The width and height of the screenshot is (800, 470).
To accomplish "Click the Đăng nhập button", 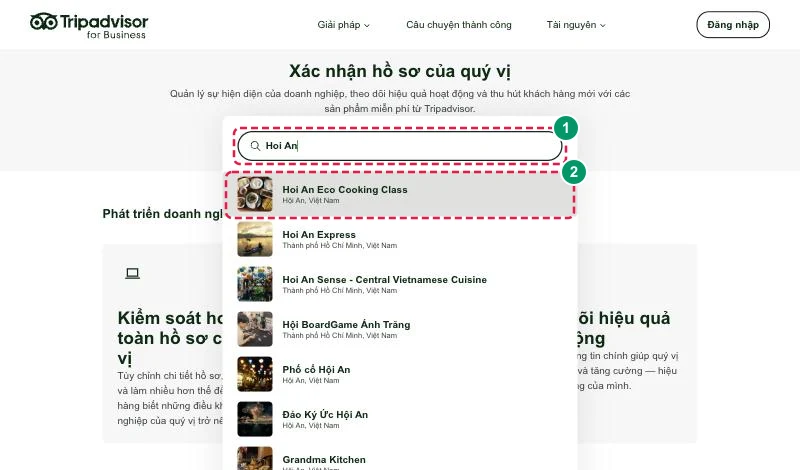I will (733, 24).
